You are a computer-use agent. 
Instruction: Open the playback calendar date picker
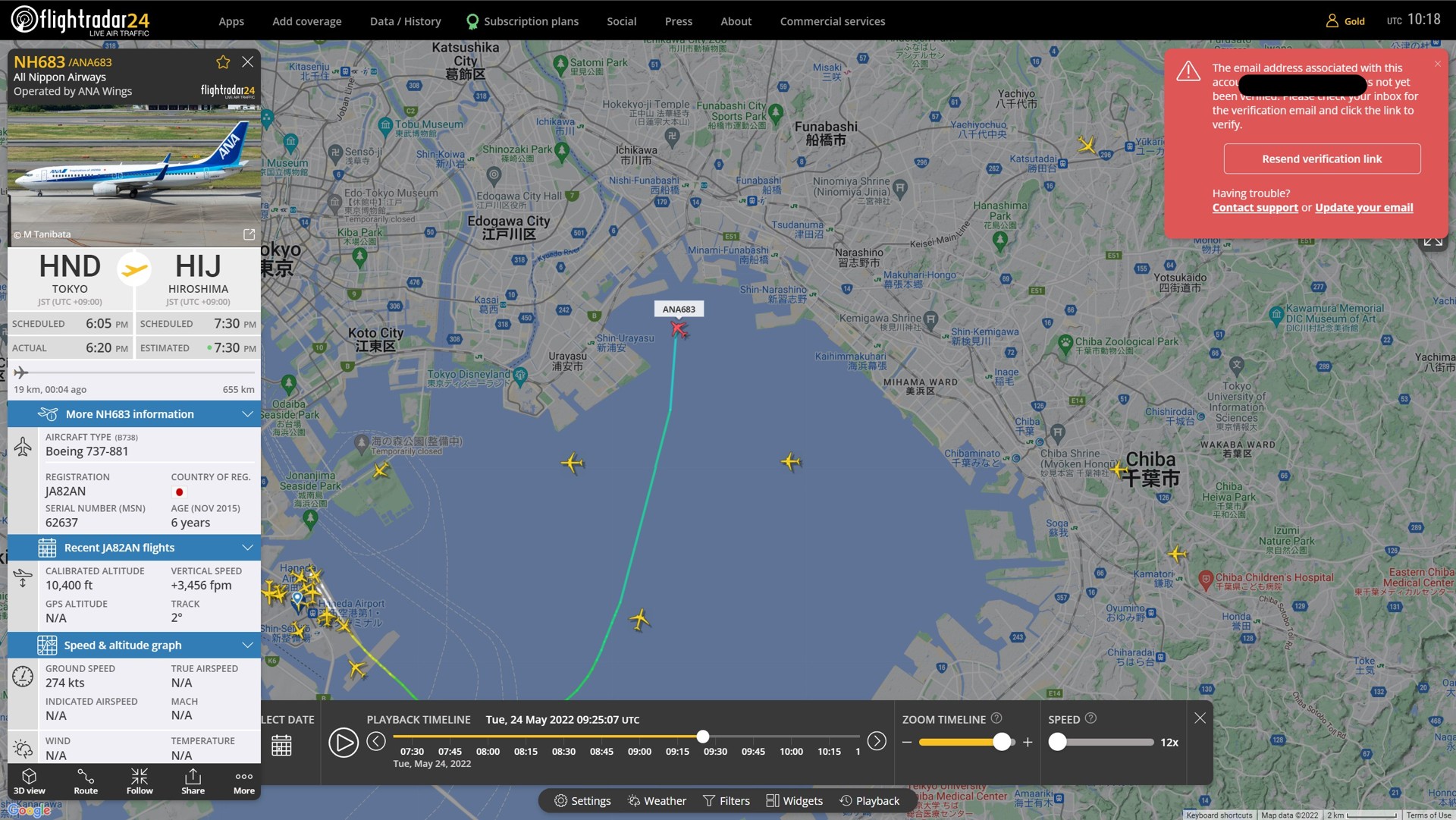(x=281, y=745)
